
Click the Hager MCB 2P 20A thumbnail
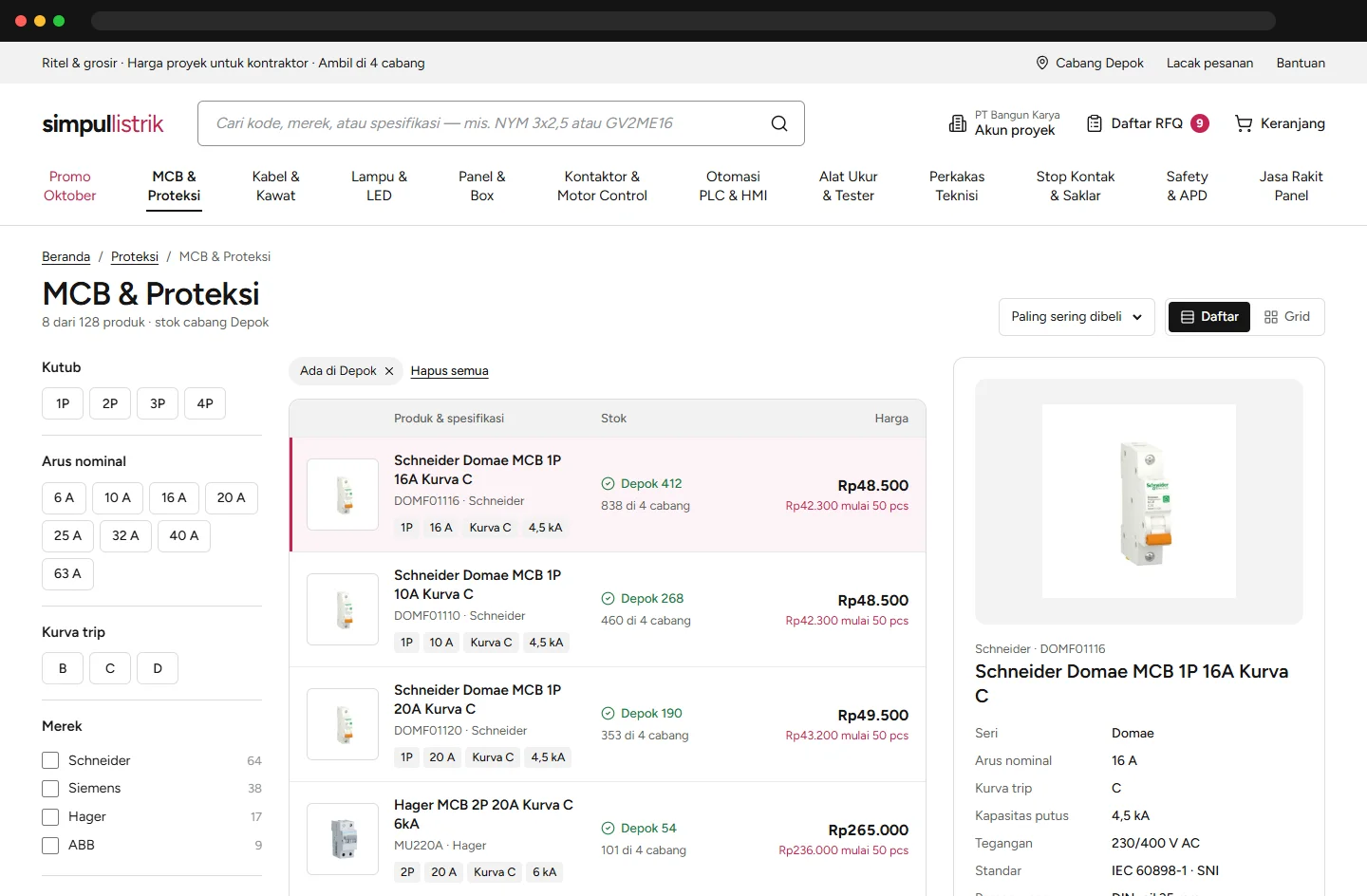343,839
